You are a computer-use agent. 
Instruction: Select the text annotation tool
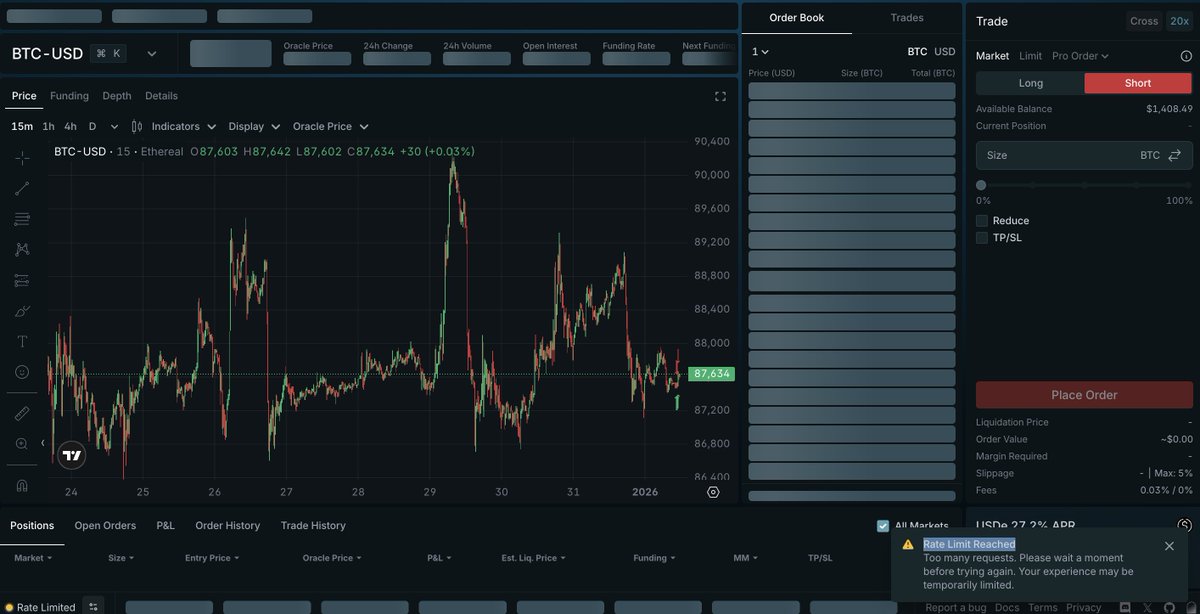(x=22, y=341)
